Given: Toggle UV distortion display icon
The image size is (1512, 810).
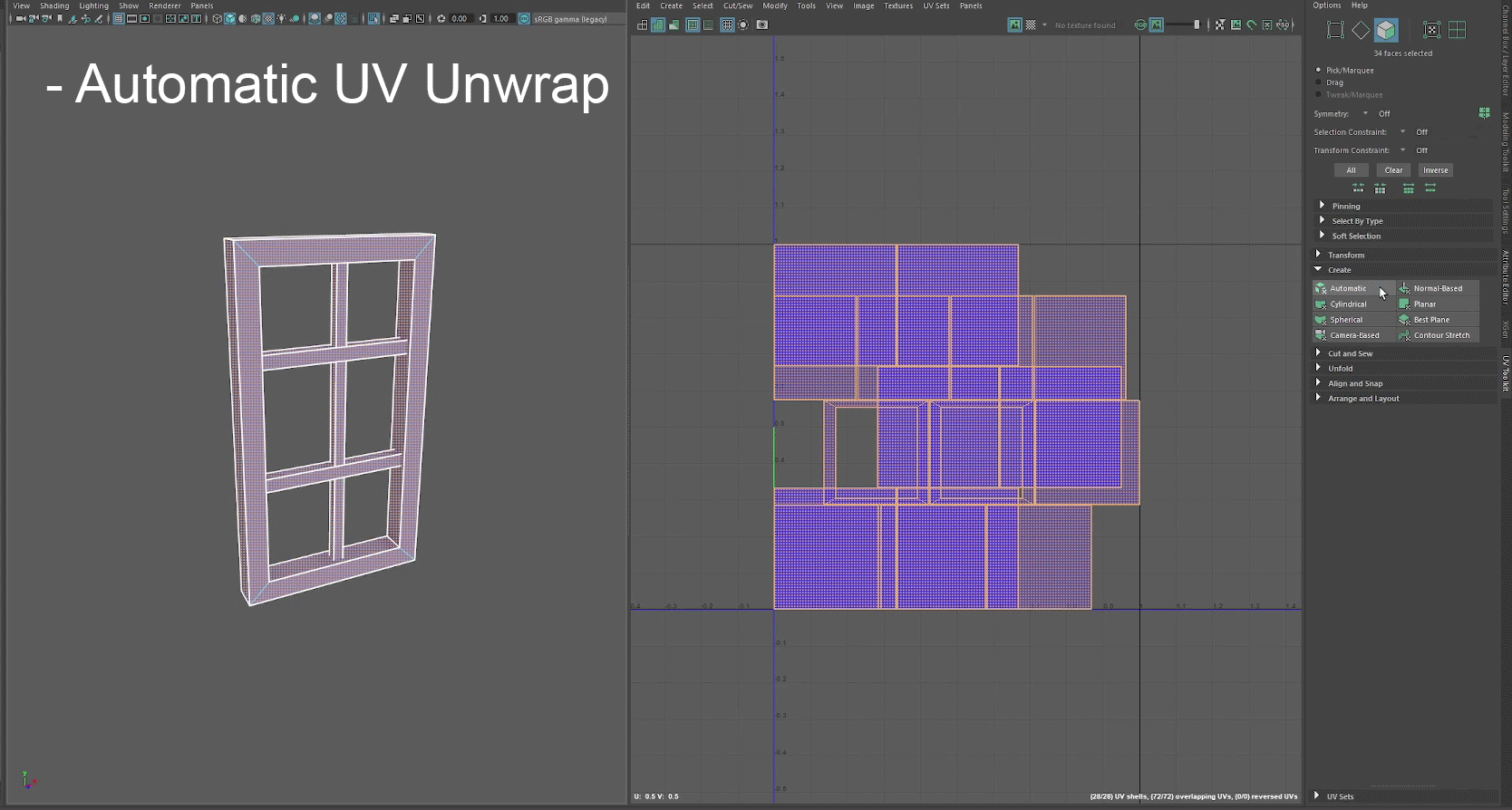Looking at the screenshot, I should (674, 24).
